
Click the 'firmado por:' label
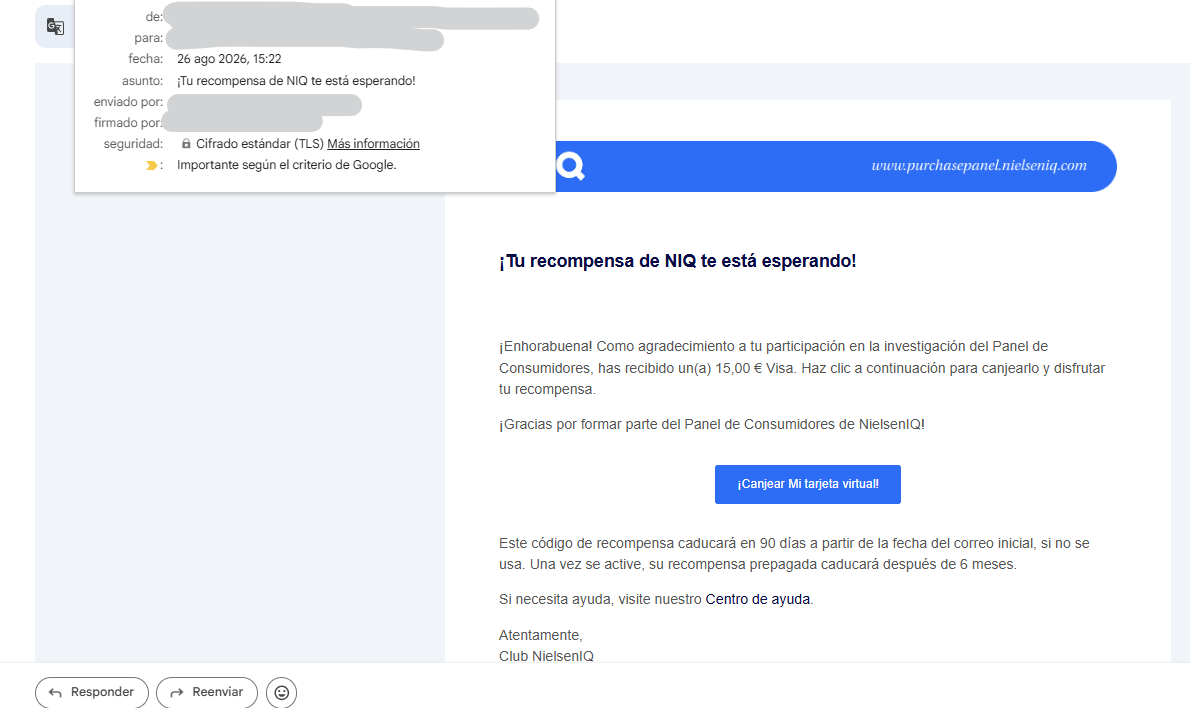(x=128, y=123)
